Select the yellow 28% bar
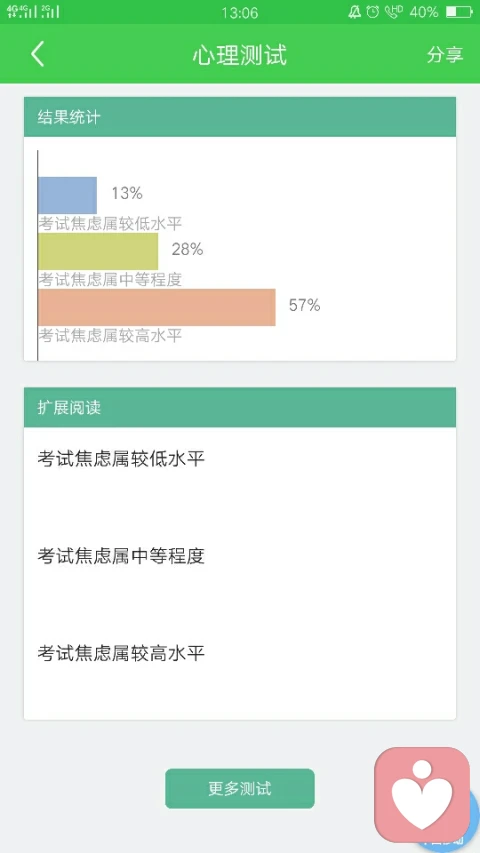The image size is (480, 853). (x=98, y=251)
